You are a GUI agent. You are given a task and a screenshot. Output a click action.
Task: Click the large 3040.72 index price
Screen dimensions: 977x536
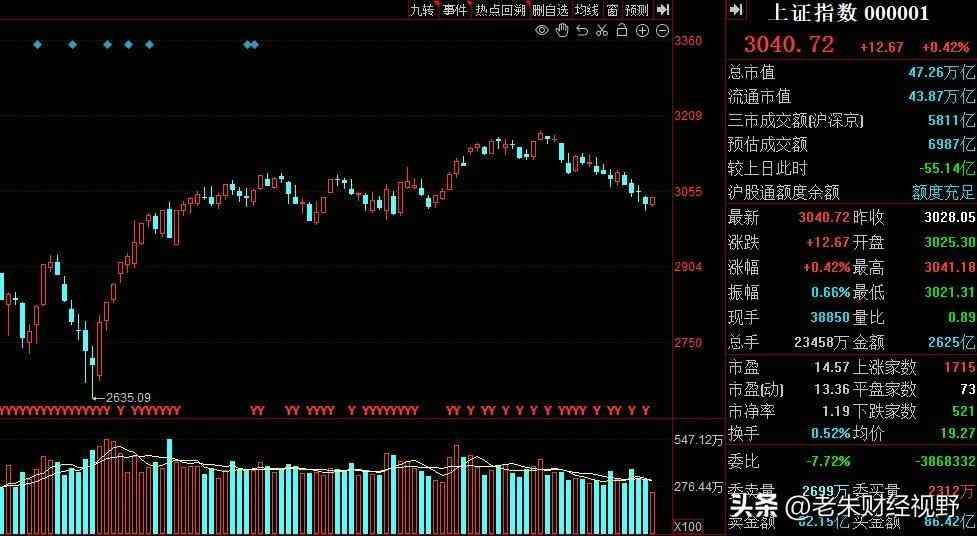click(789, 44)
